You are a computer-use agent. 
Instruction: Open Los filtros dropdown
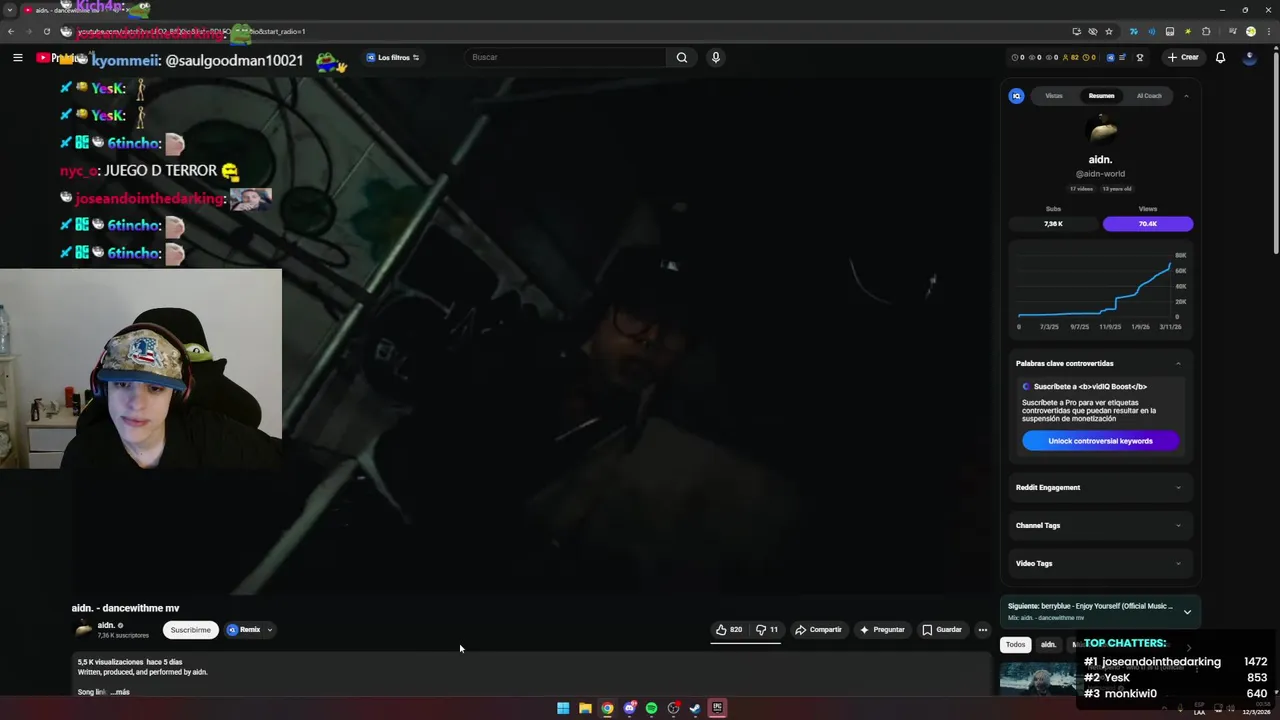(393, 57)
